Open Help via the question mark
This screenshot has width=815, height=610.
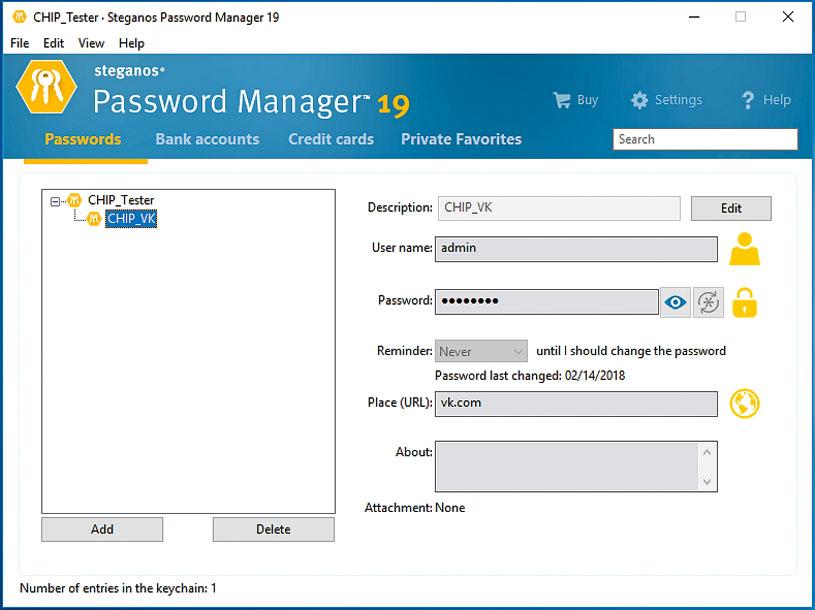(765, 100)
